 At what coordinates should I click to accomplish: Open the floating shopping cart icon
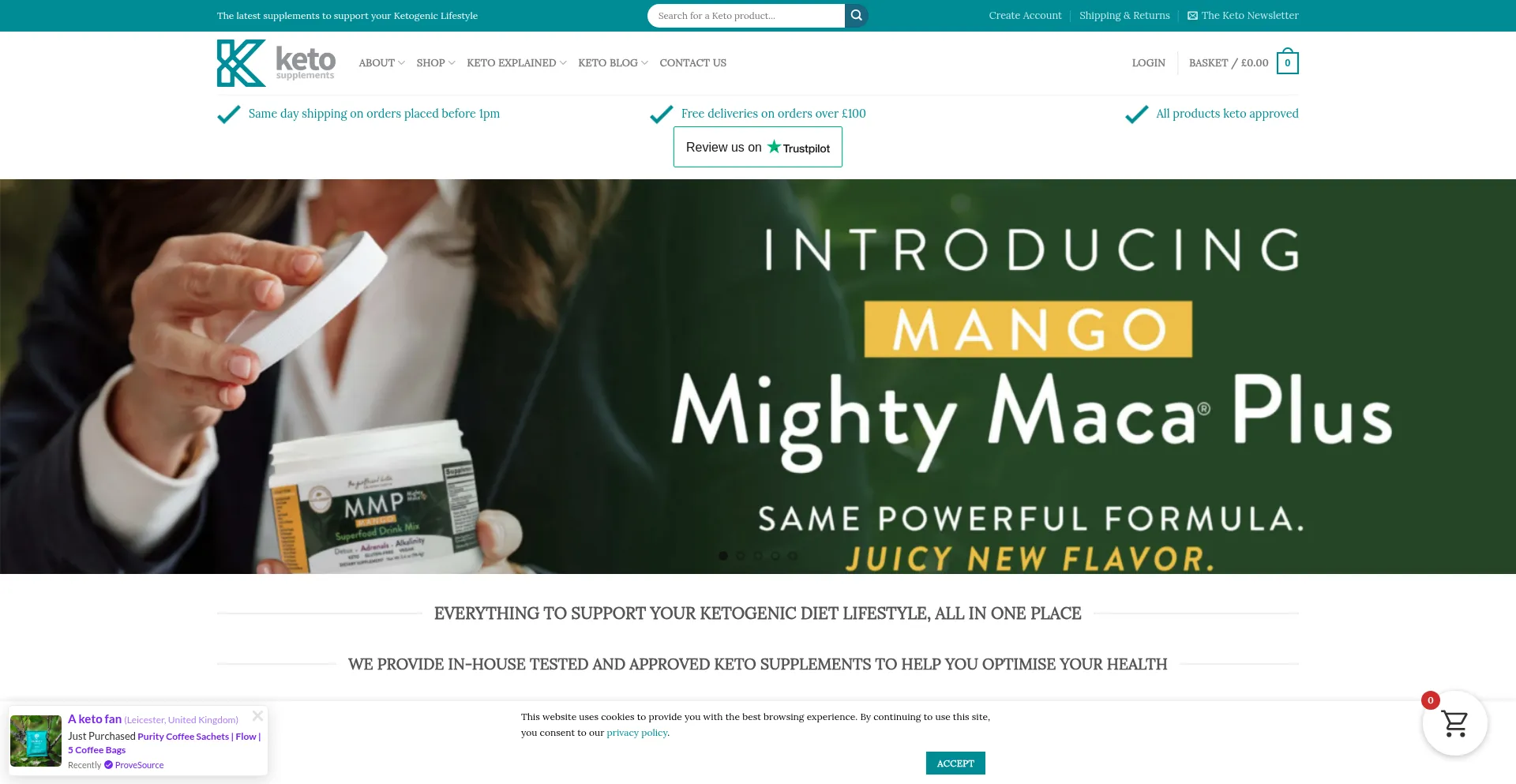pos(1454,723)
